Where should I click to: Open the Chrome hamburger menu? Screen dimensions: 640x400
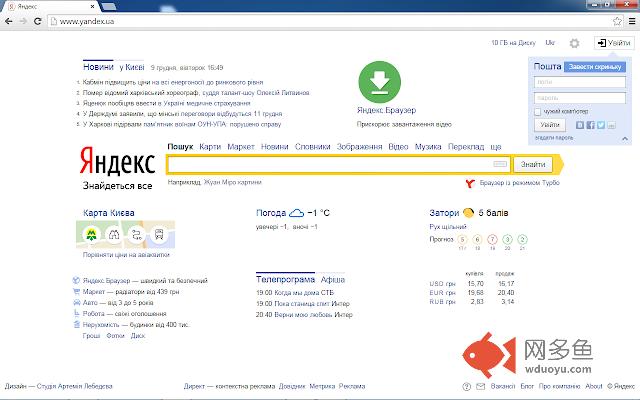(x=632, y=21)
